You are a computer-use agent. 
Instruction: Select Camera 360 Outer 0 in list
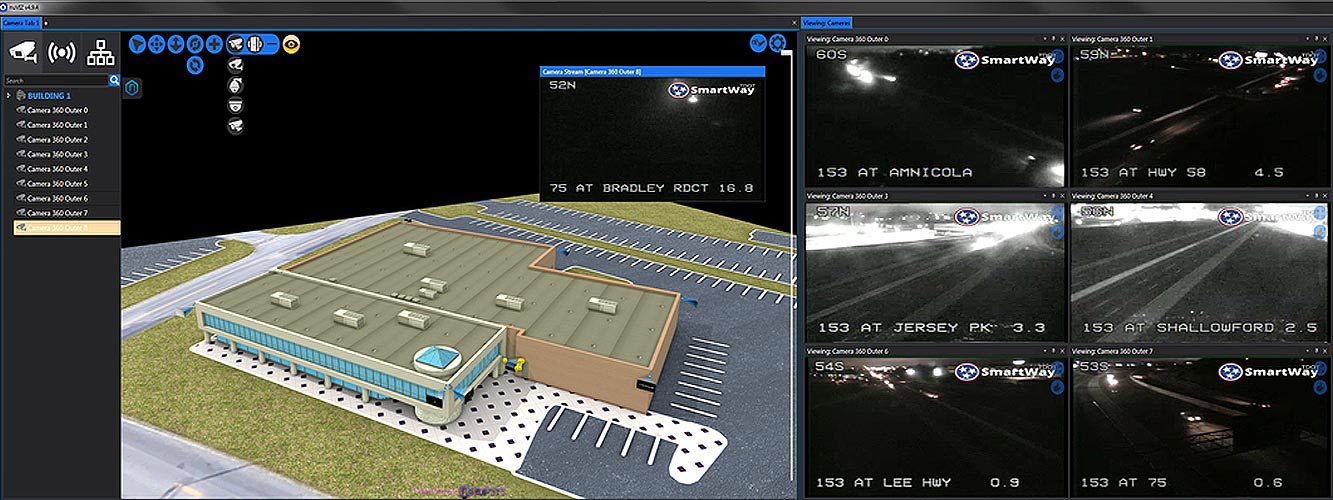tap(58, 110)
